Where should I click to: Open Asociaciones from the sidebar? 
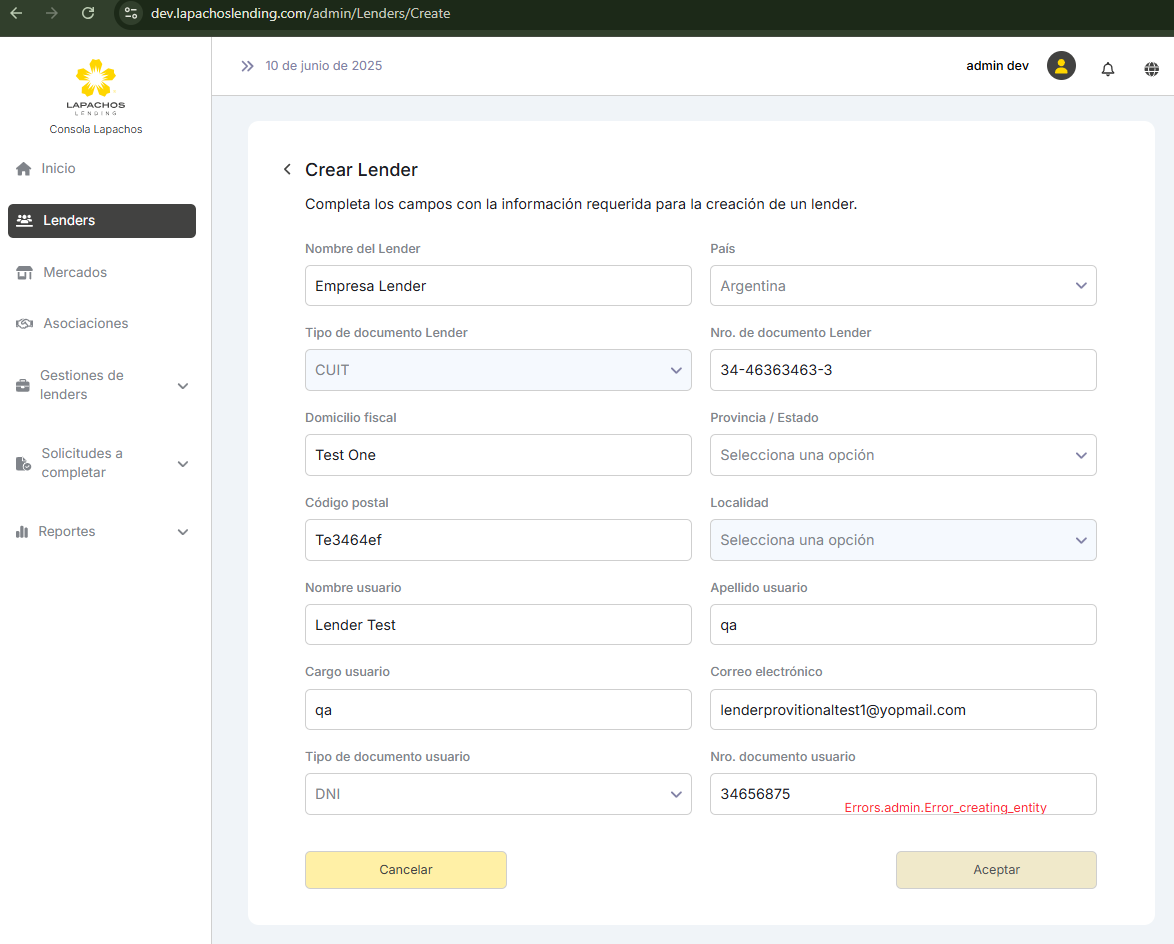(85, 324)
